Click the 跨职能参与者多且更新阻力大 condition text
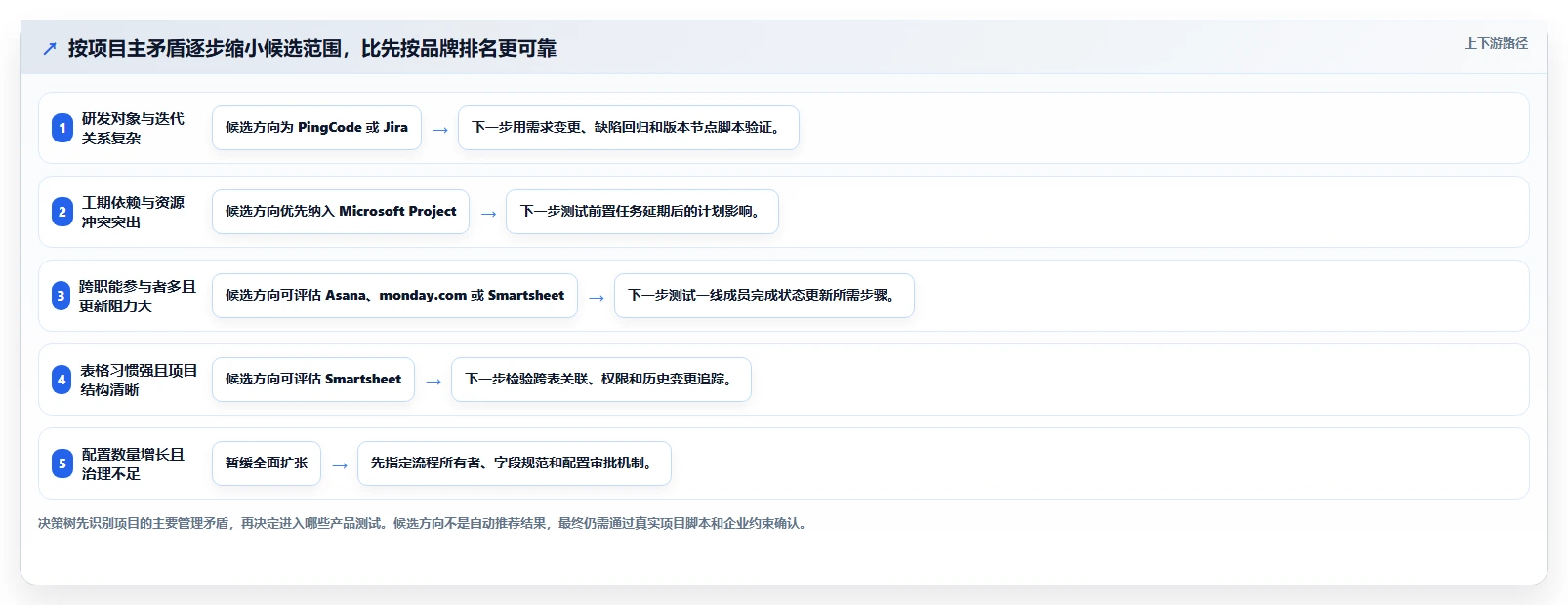 [138, 296]
